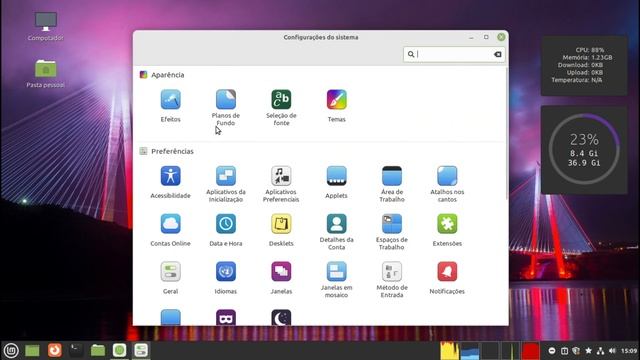Viewport: 640px width, 360px height.
Task: Open the network tray icon
Action: [600, 351]
